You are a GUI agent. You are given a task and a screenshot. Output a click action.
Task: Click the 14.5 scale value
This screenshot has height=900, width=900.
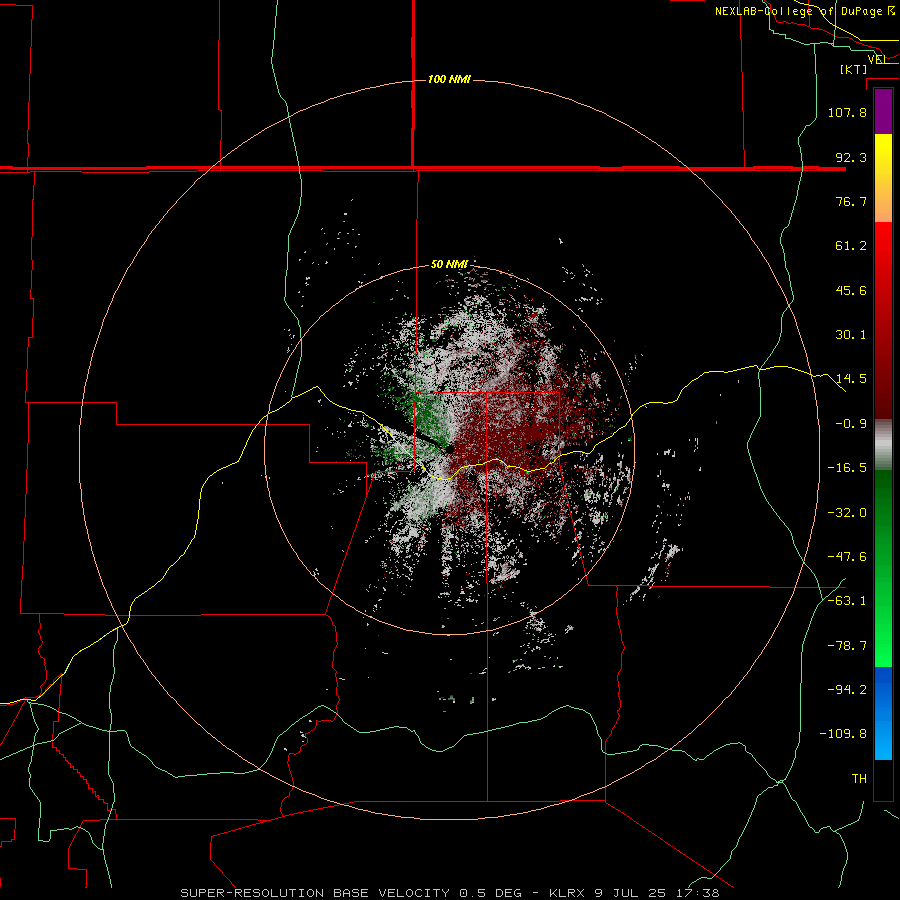pos(851,379)
